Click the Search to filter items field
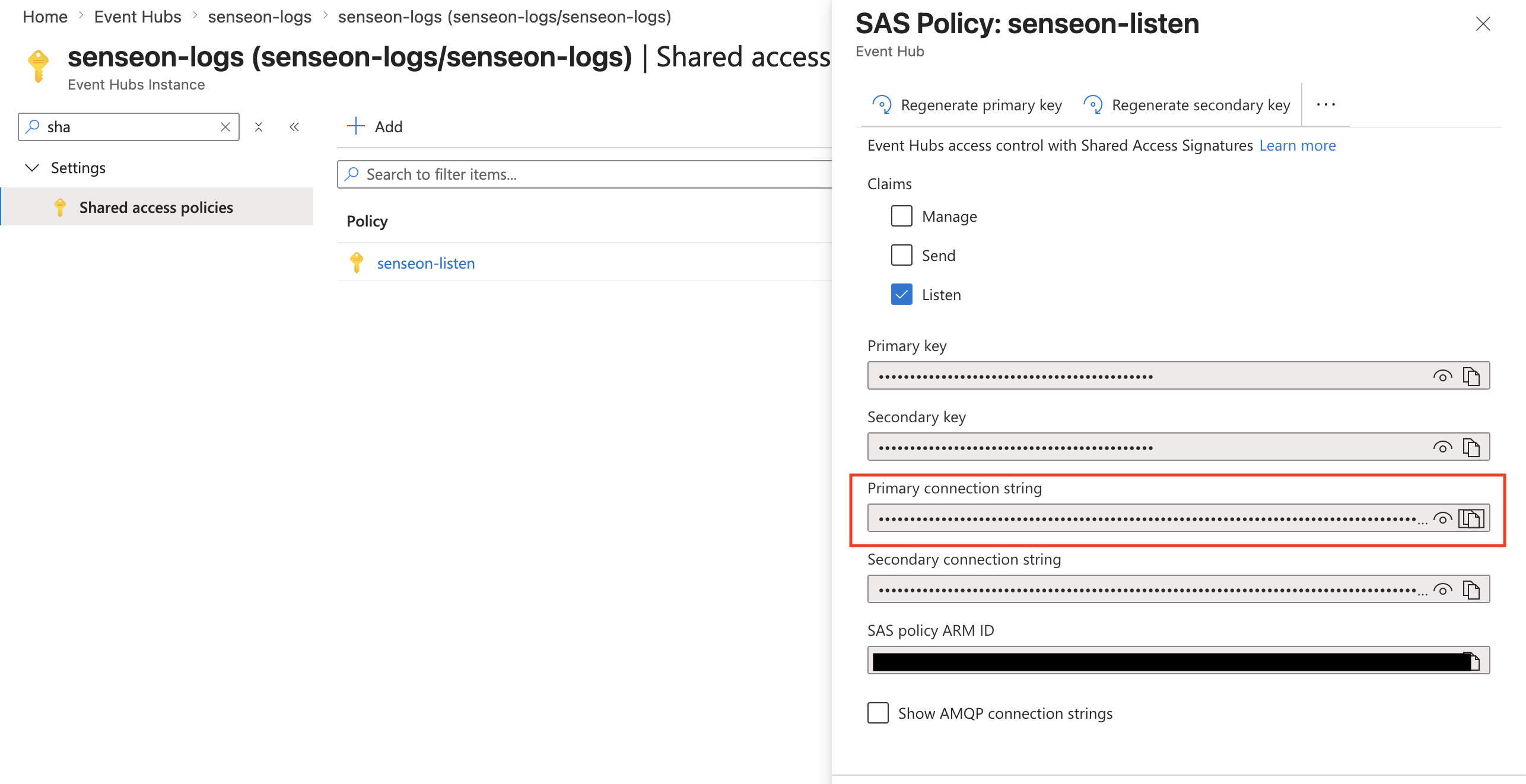The width and height of the screenshot is (1526, 784). pyautogui.click(x=584, y=174)
